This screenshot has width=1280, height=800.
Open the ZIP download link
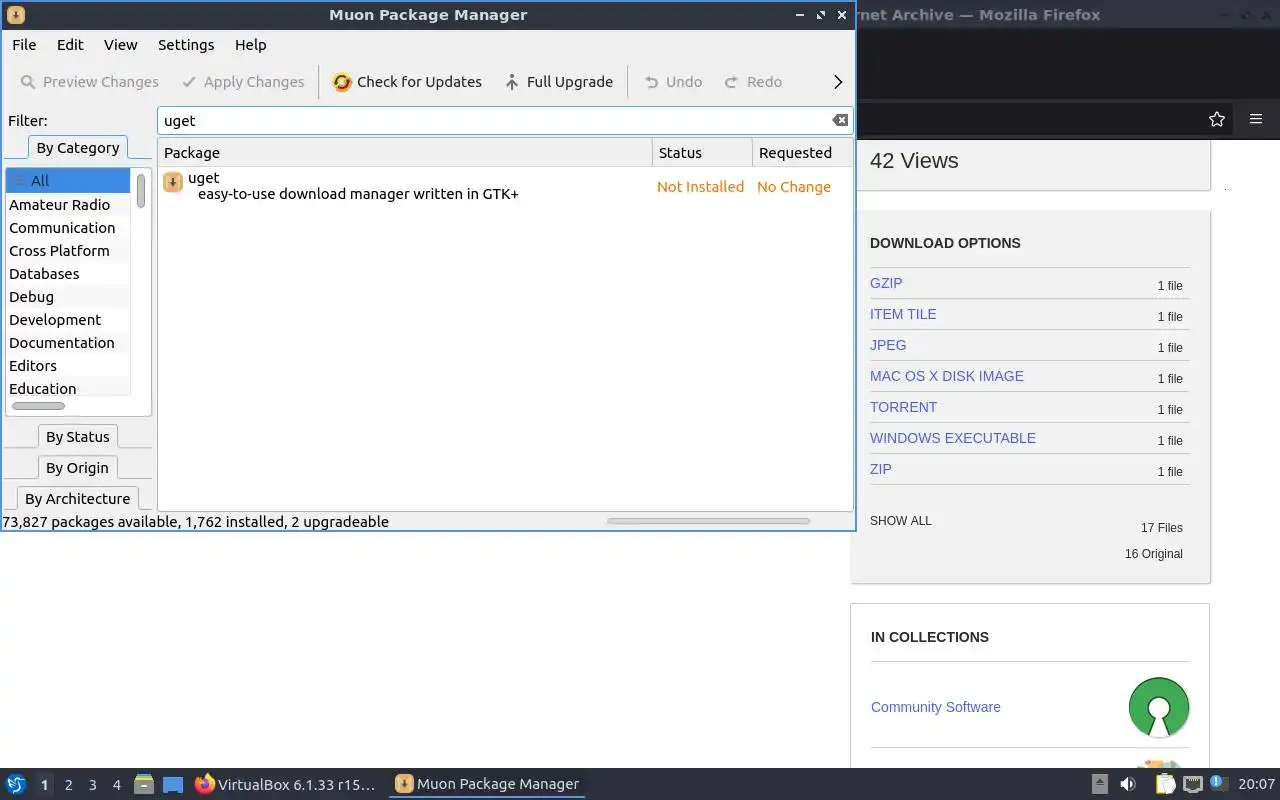tap(880, 469)
